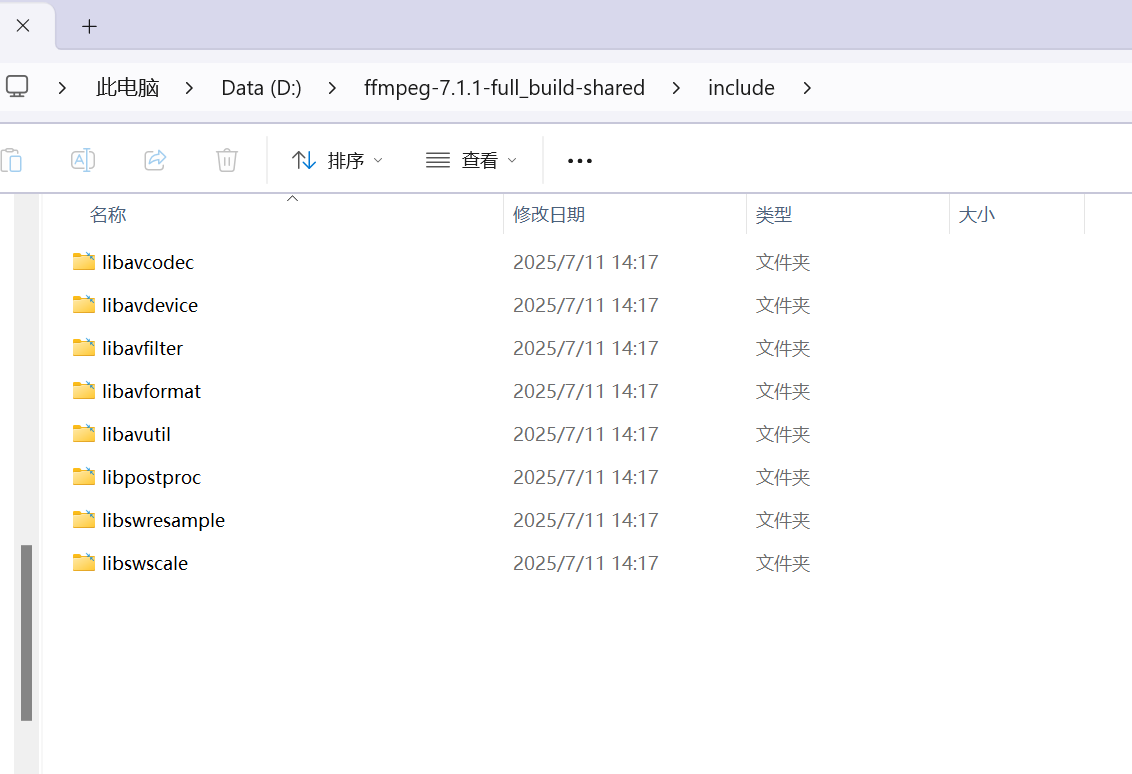
Task: Select the libavcodec folder name
Action: pos(148,262)
